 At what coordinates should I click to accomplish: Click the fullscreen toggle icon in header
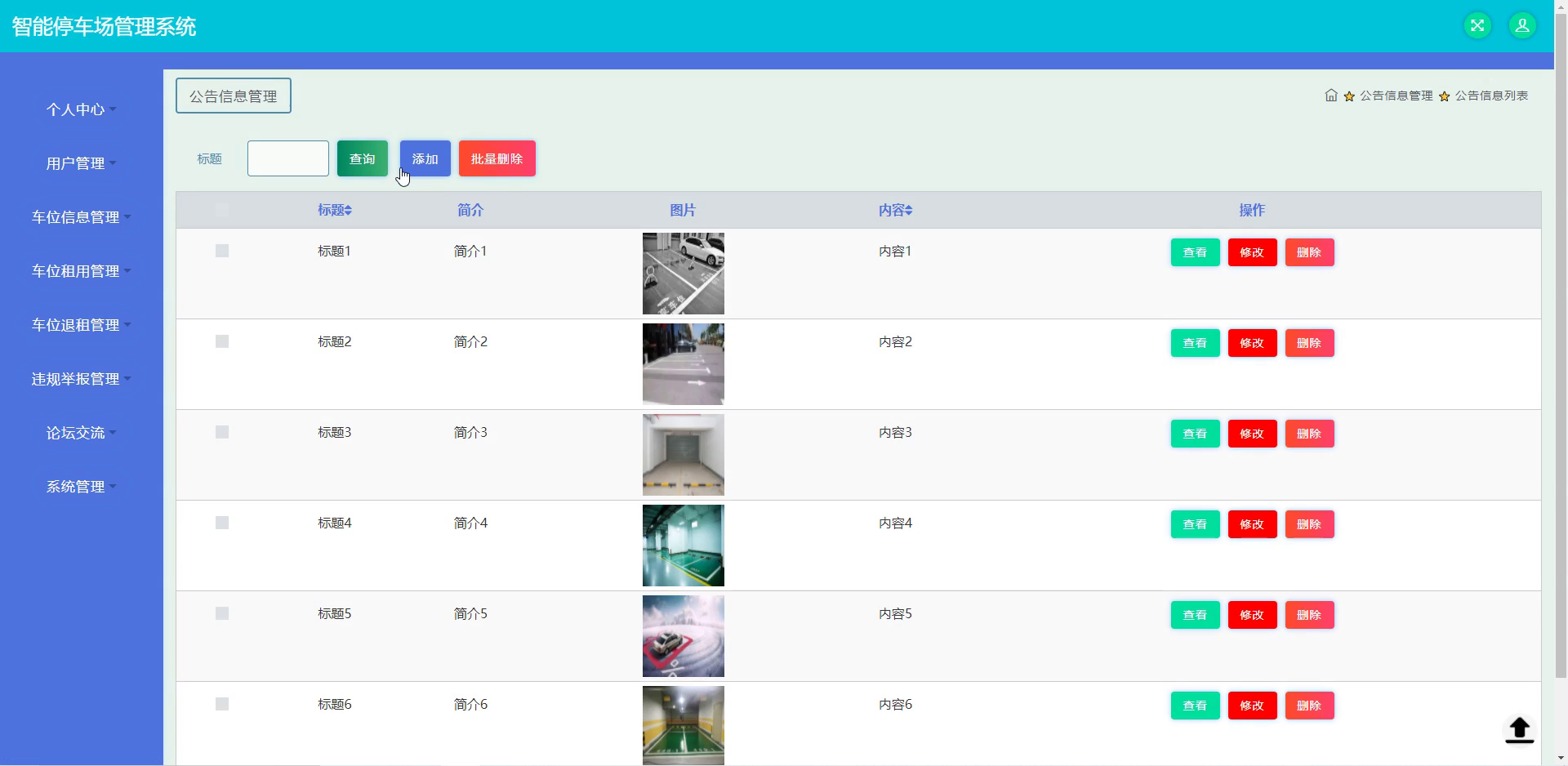click(1477, 25)
